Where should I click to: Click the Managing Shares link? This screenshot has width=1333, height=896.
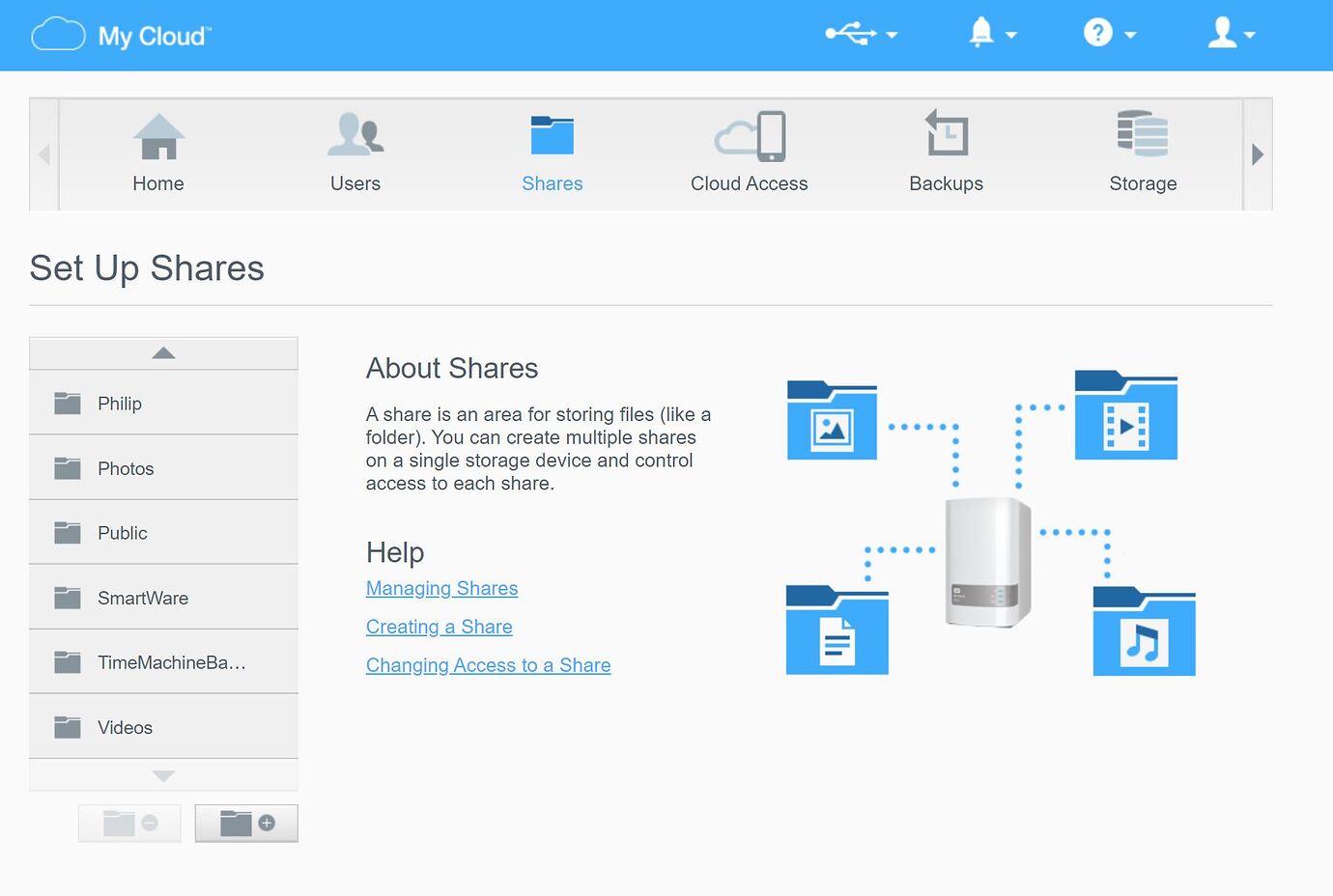441,588
